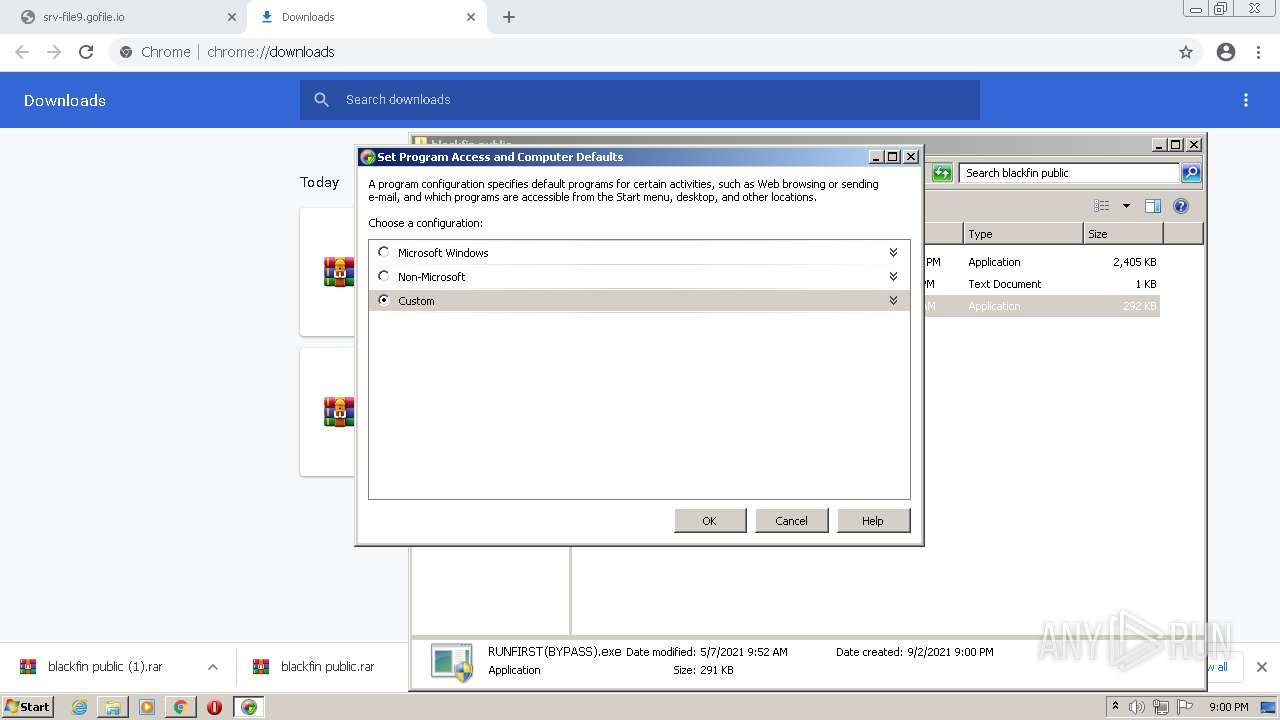Change the Explorer view layout icon

click(x=1102, y=206)
